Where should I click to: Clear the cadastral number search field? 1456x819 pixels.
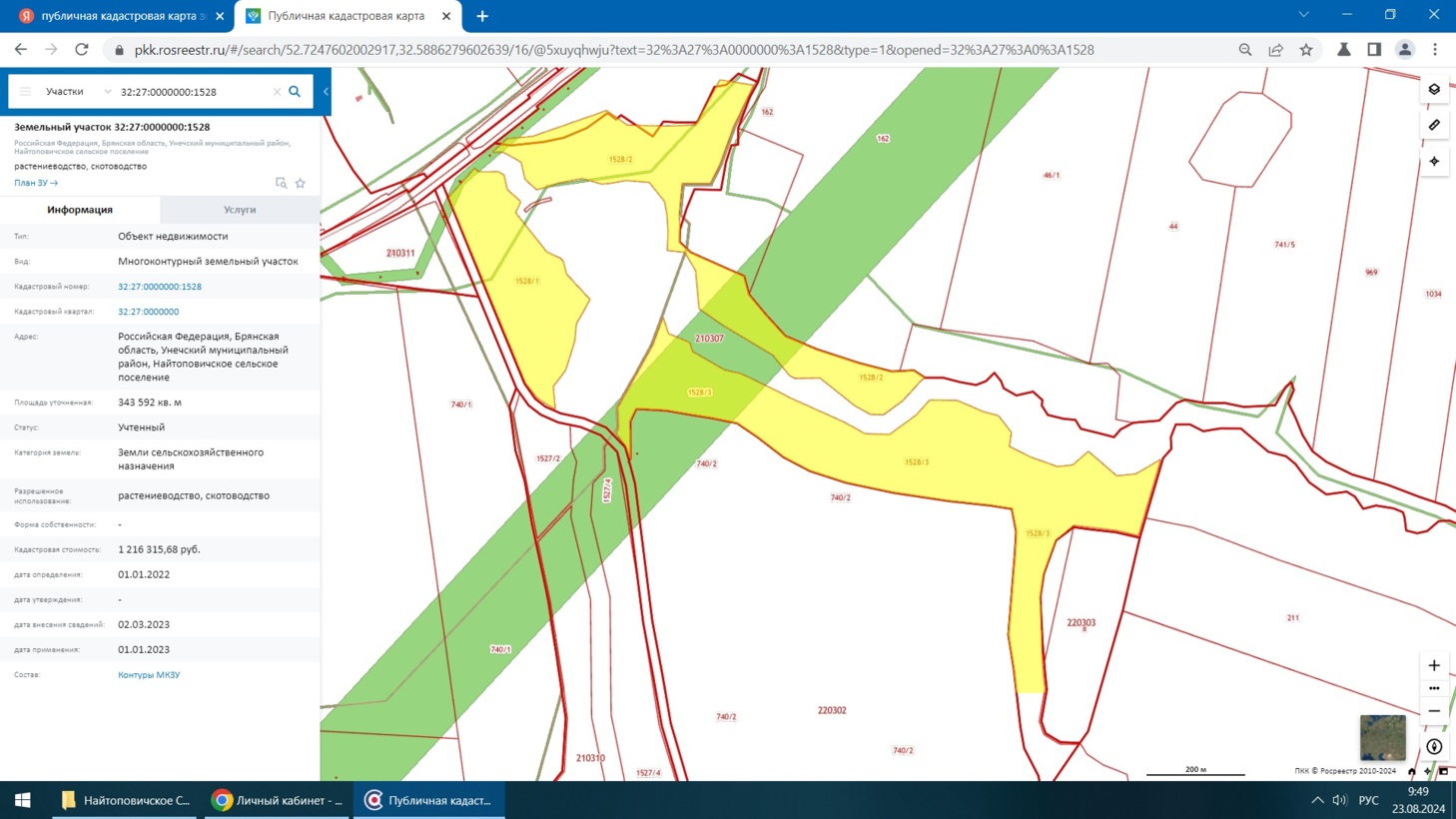pos(277,92)
